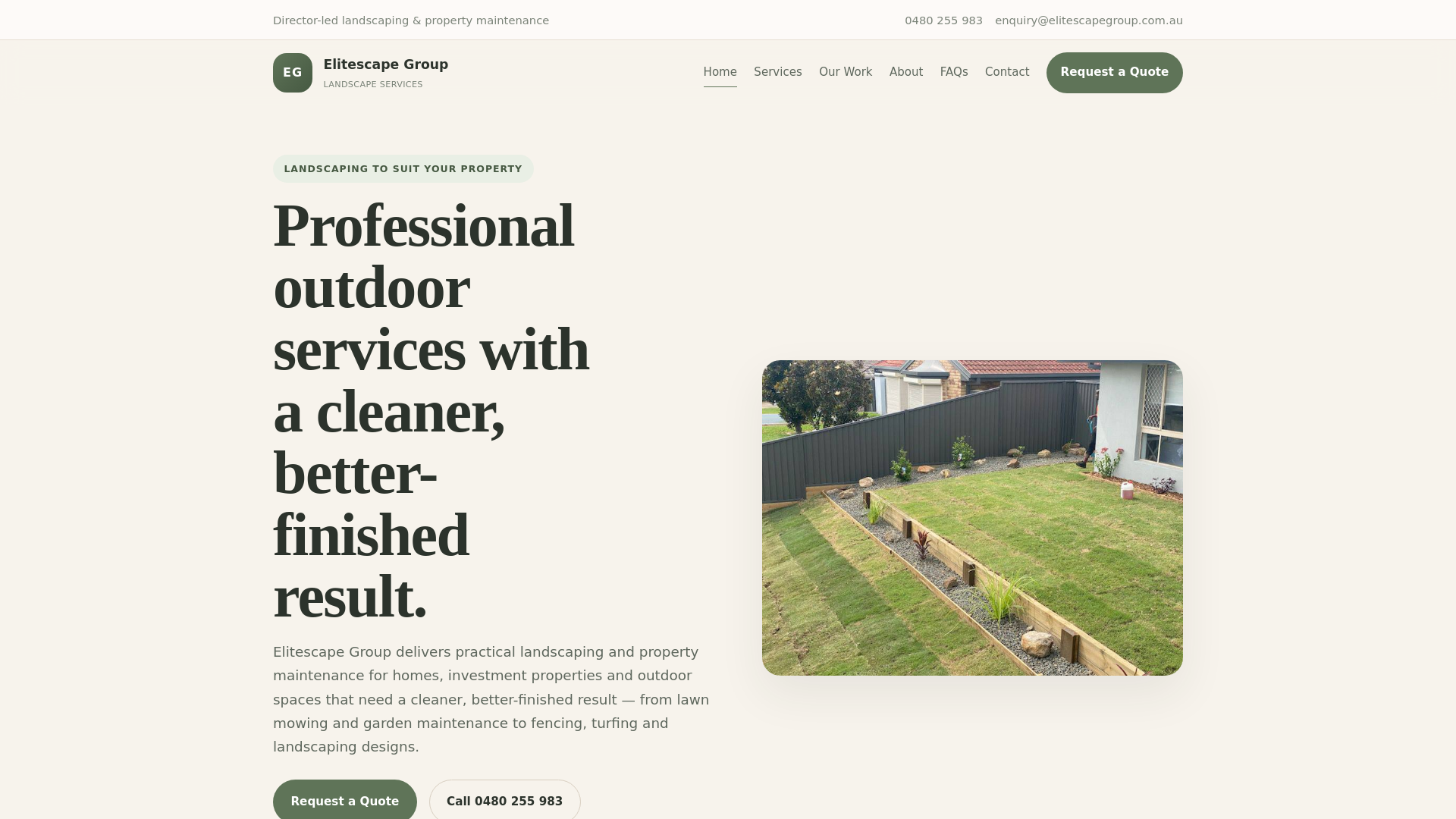Navigate to the About page
Image resolution: width=1456 pixels, height=819 pixels.
[905, 72]
